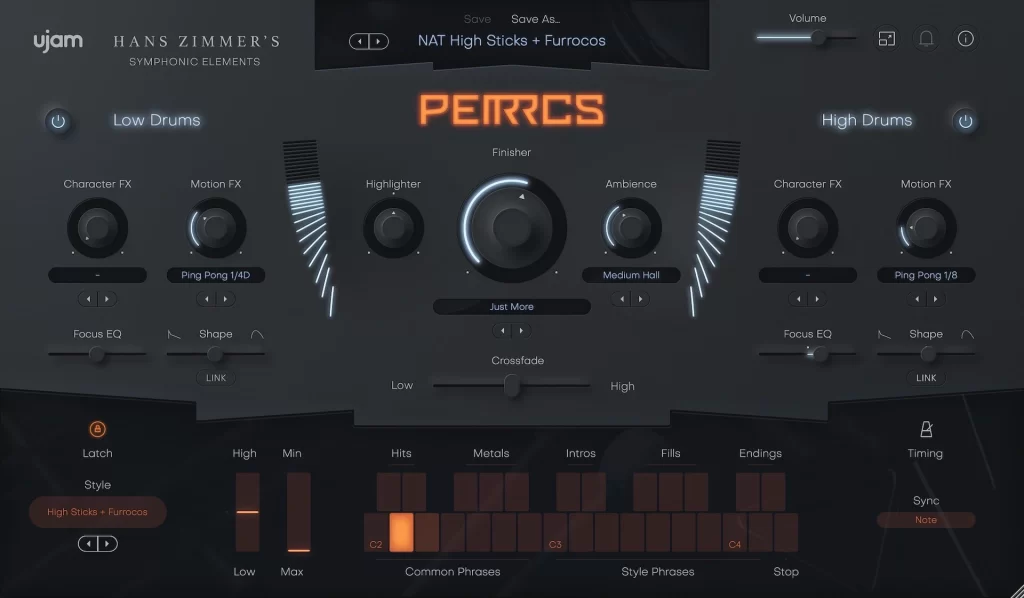
Task: Enable LINK under Low Drums Shape
Action: click(x=216, y=378)
